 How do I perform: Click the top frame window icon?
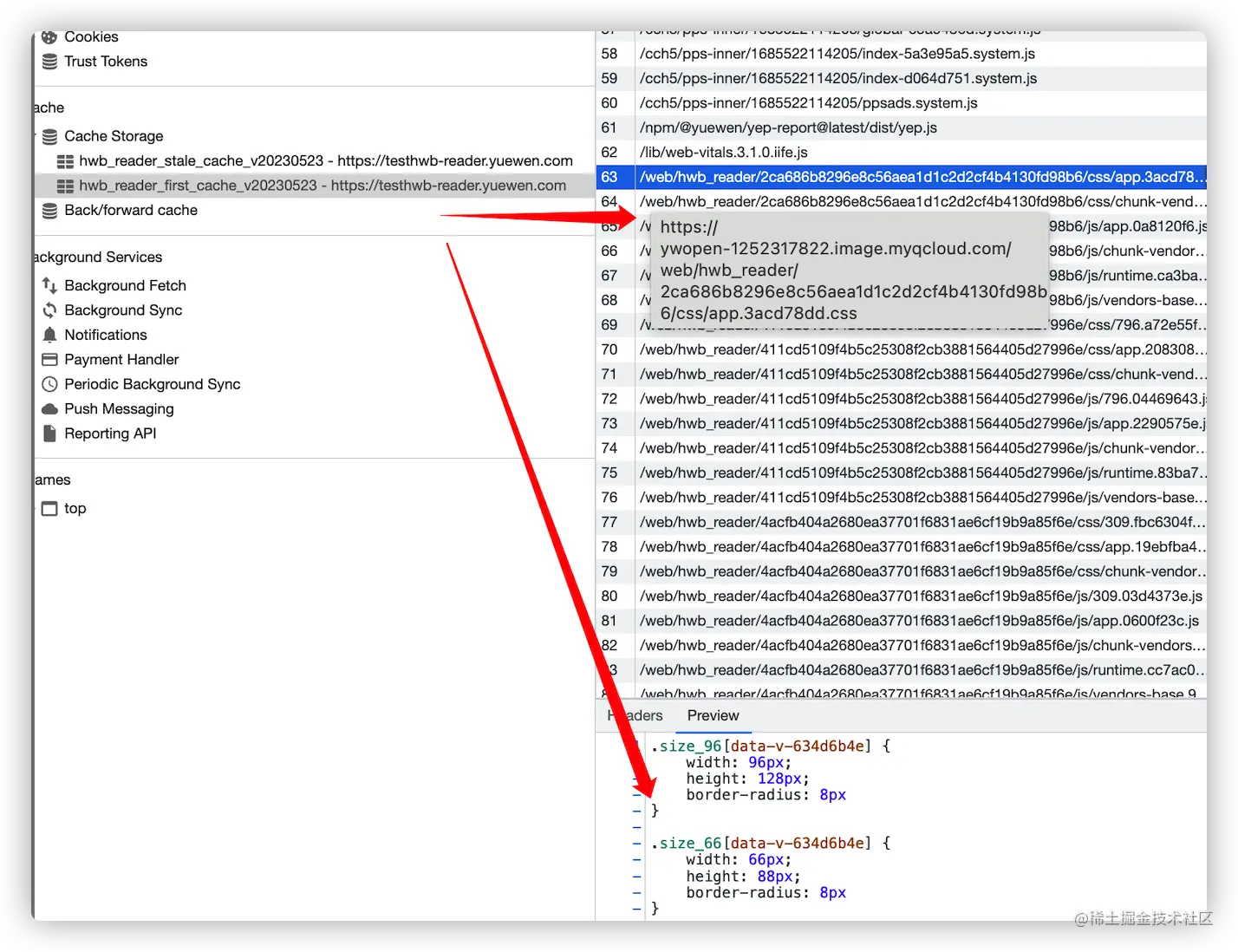(x=49, y=508)
